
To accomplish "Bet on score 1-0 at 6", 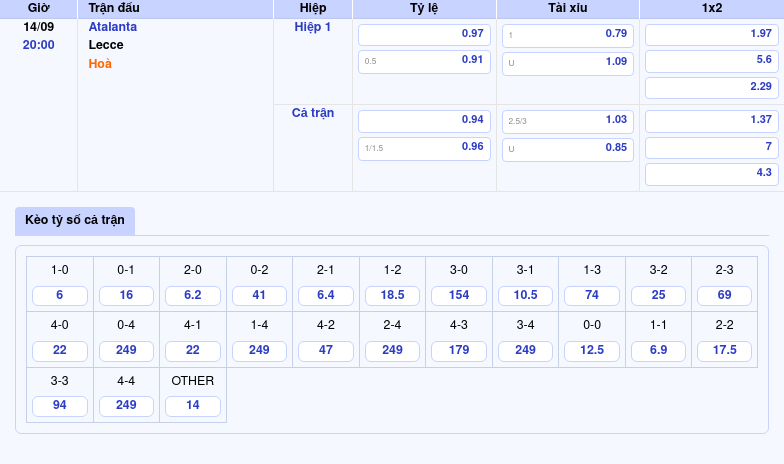I will (x=60, y=296).
